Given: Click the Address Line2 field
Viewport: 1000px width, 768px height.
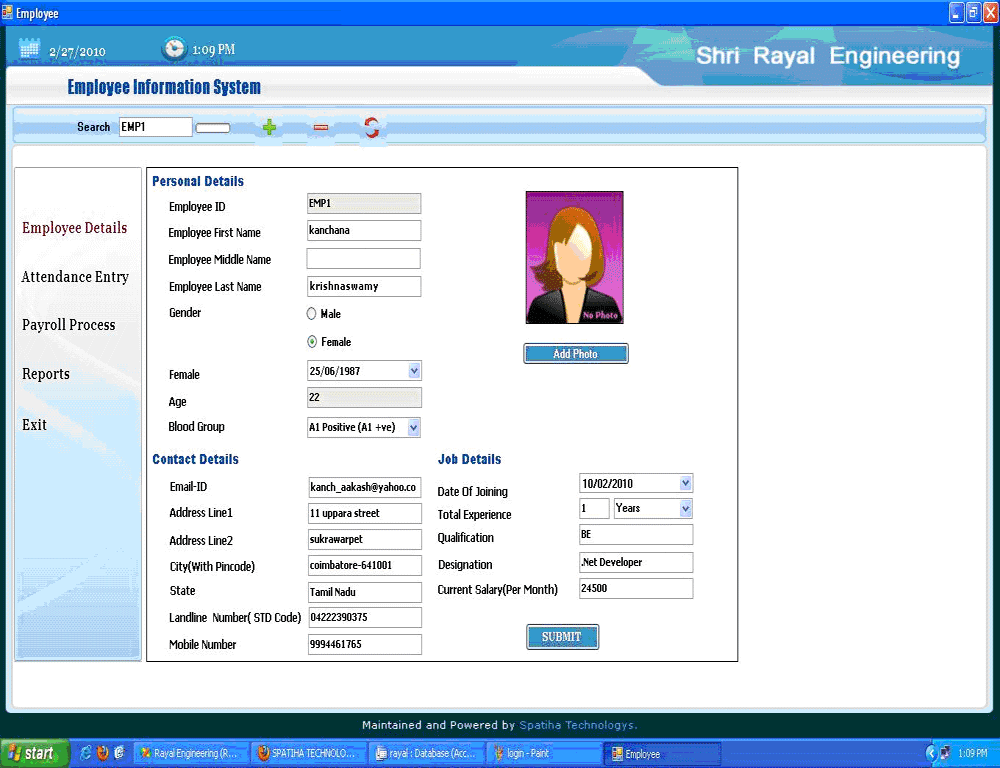Looking at the screenshot, I should [x=365, y=539].
